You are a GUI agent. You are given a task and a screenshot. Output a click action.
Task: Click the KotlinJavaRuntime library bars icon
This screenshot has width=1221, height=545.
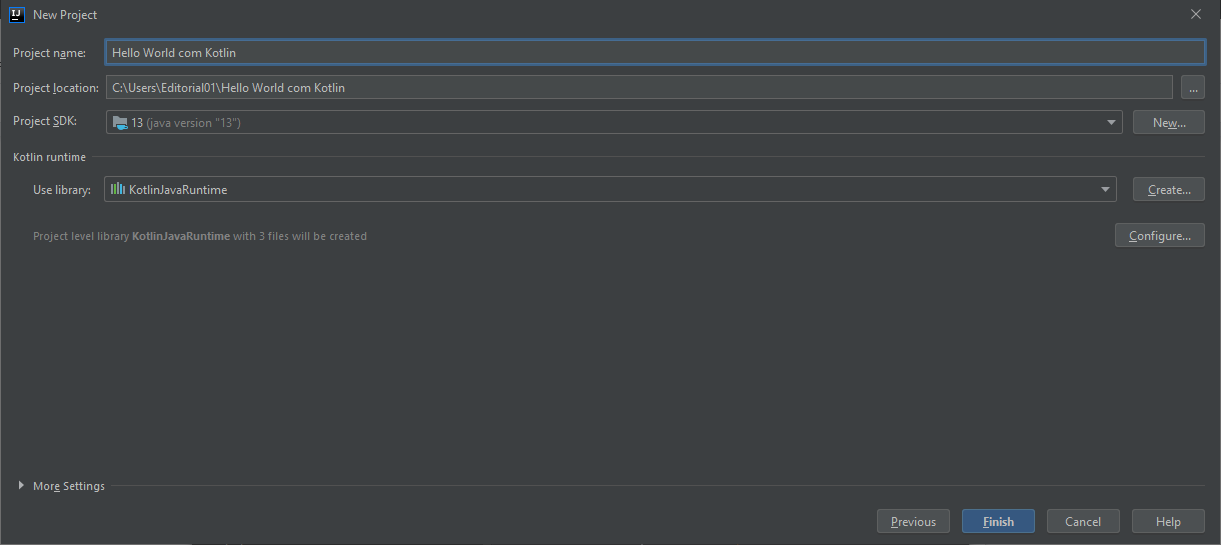pos(118,189)
